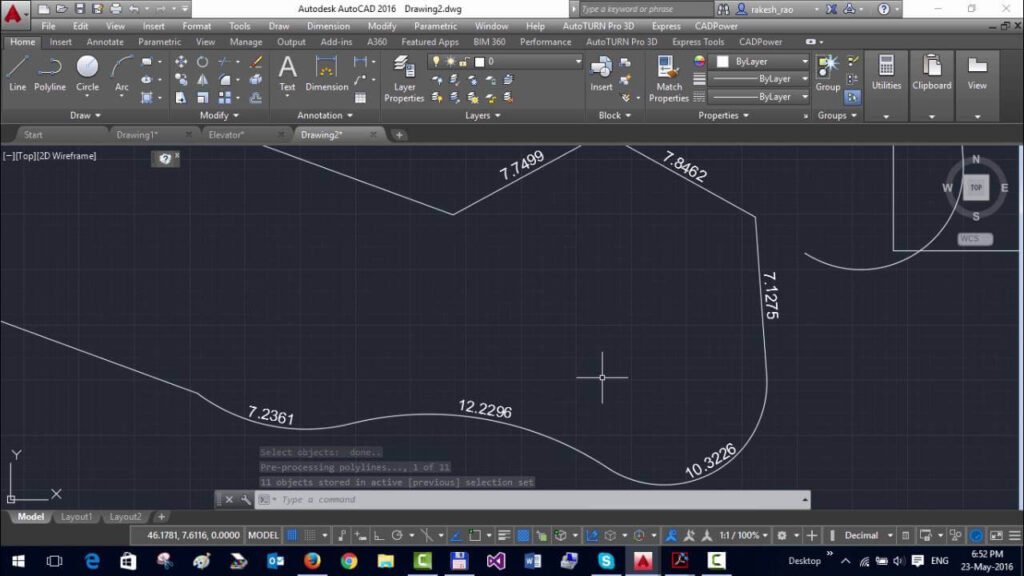
Task: Expand the Draw panel
Action: coord(85,116)
